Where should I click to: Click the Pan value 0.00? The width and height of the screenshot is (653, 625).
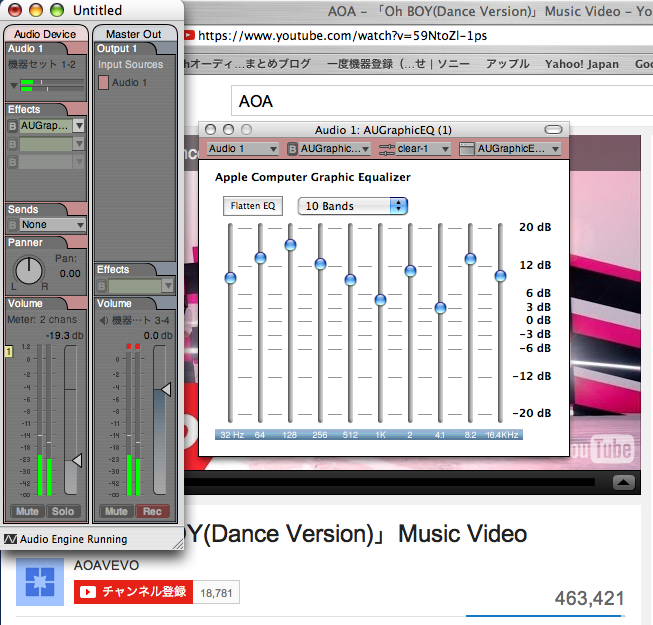pos(70,274)
